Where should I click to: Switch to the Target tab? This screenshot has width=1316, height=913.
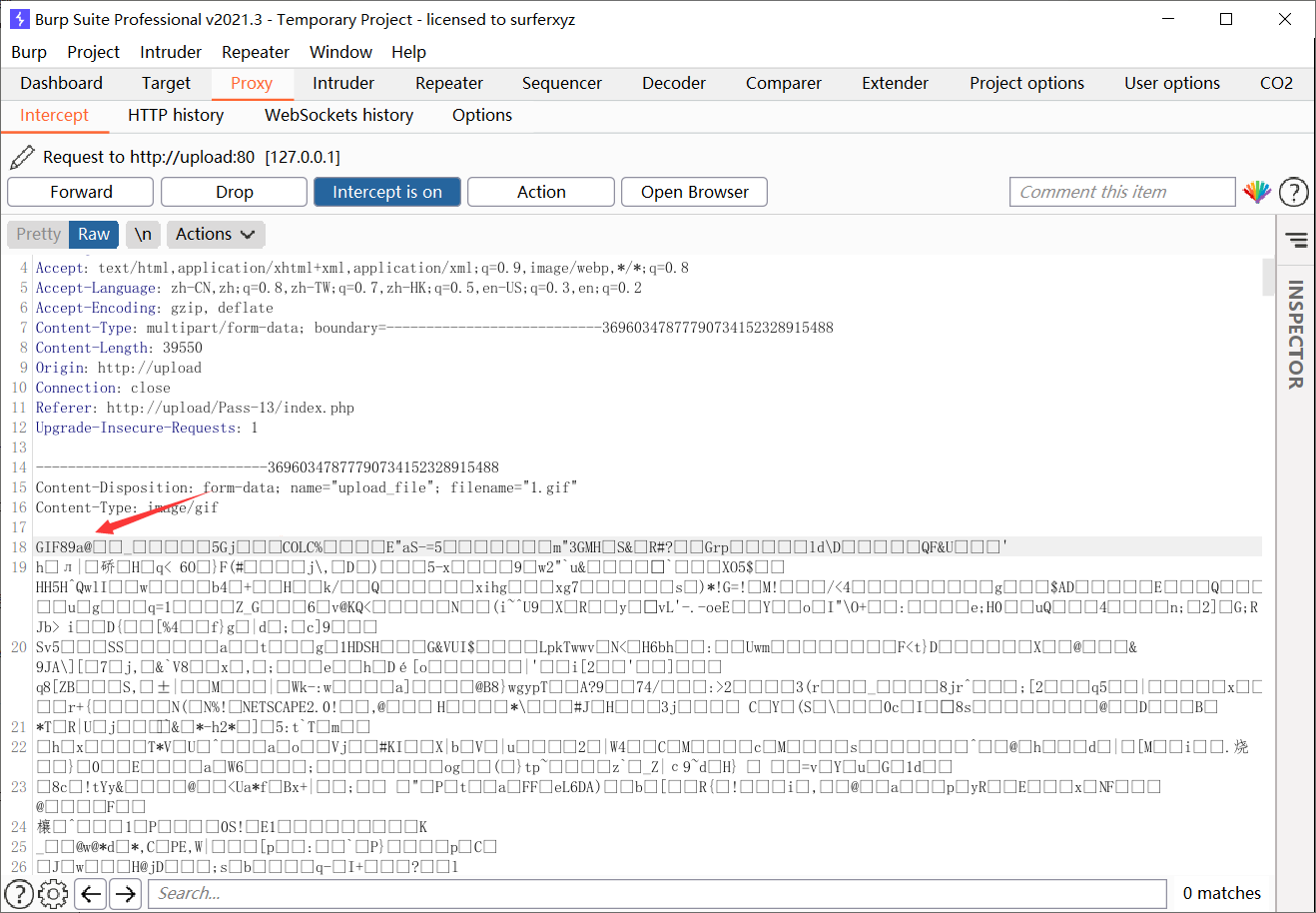[x=166, y=83]
